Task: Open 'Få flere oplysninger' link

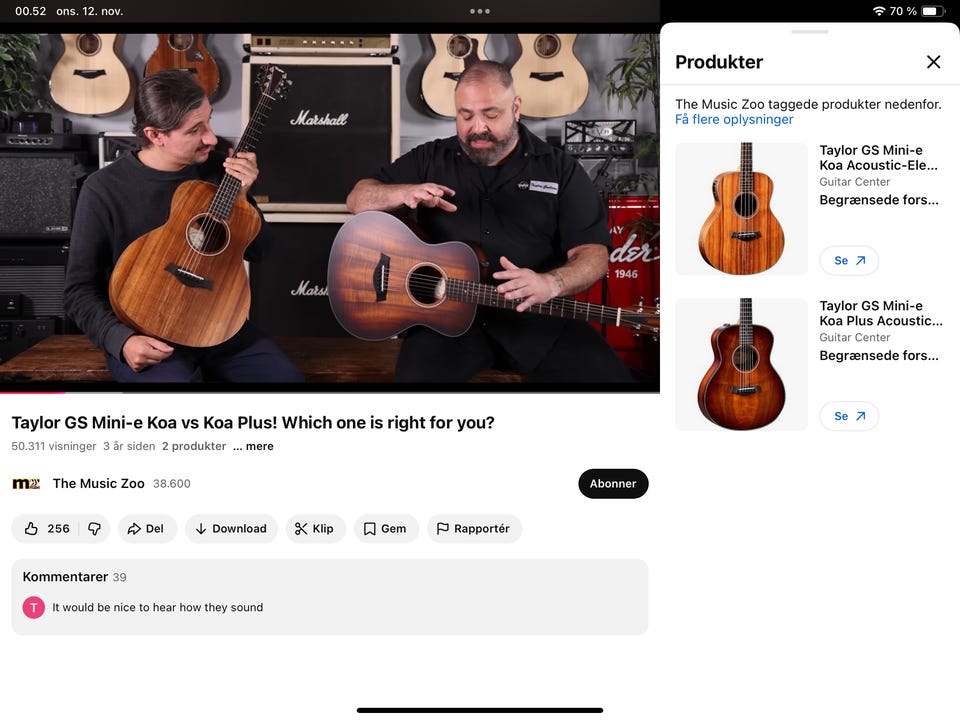Action: pos(733,119)
